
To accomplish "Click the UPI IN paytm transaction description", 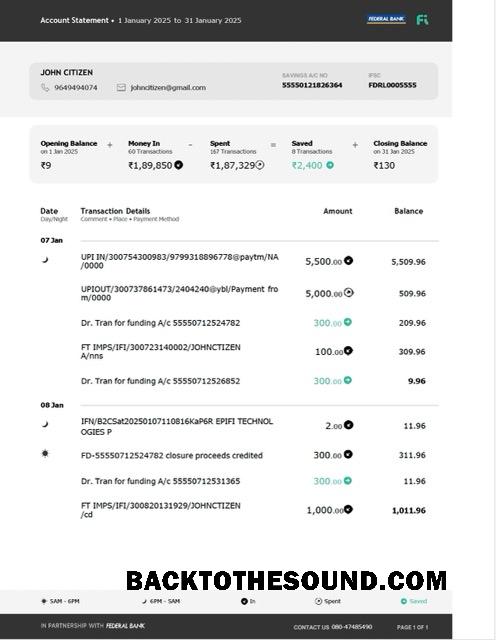I will click(x=180, y=261).
